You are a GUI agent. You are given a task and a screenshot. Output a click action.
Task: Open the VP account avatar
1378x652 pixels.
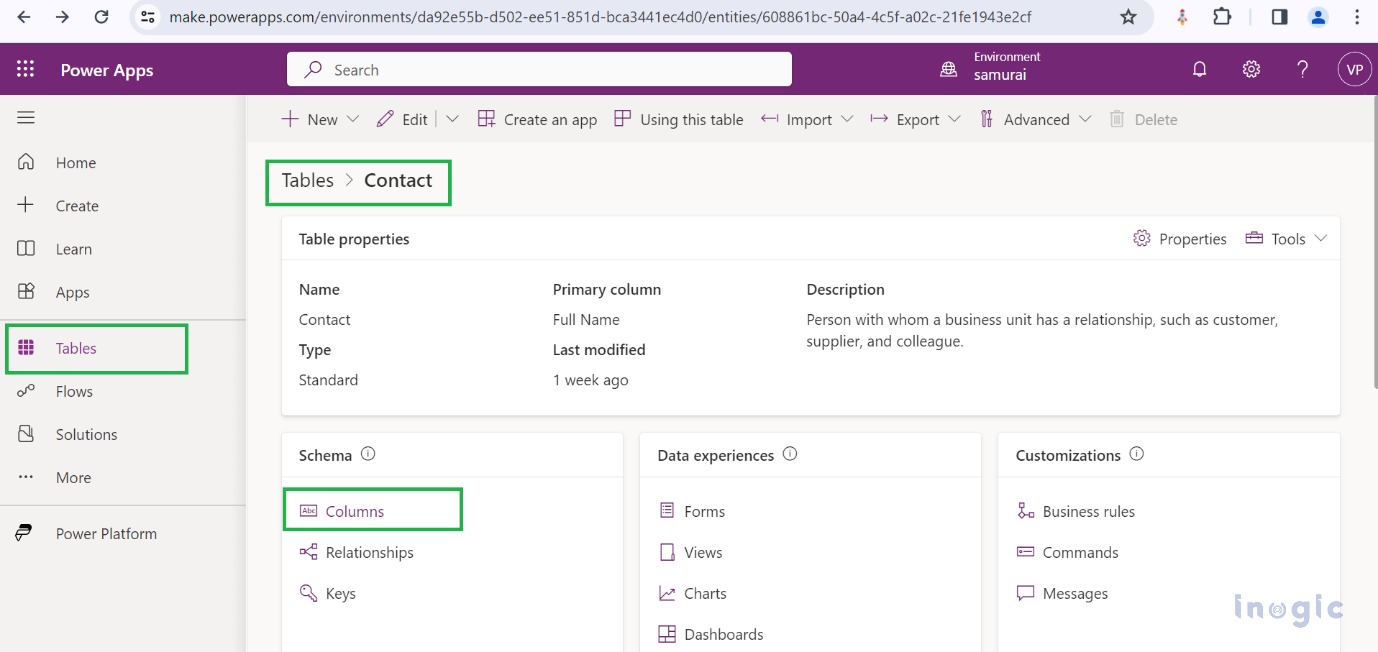1354,69
